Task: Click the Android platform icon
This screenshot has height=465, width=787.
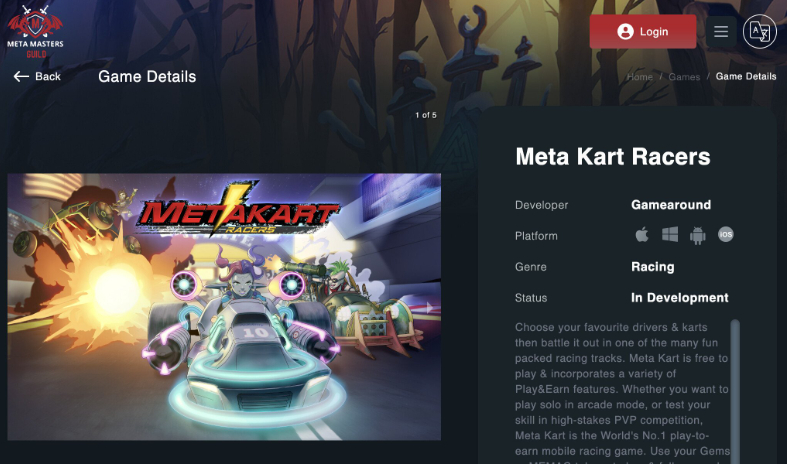Action: click(698, 235)
